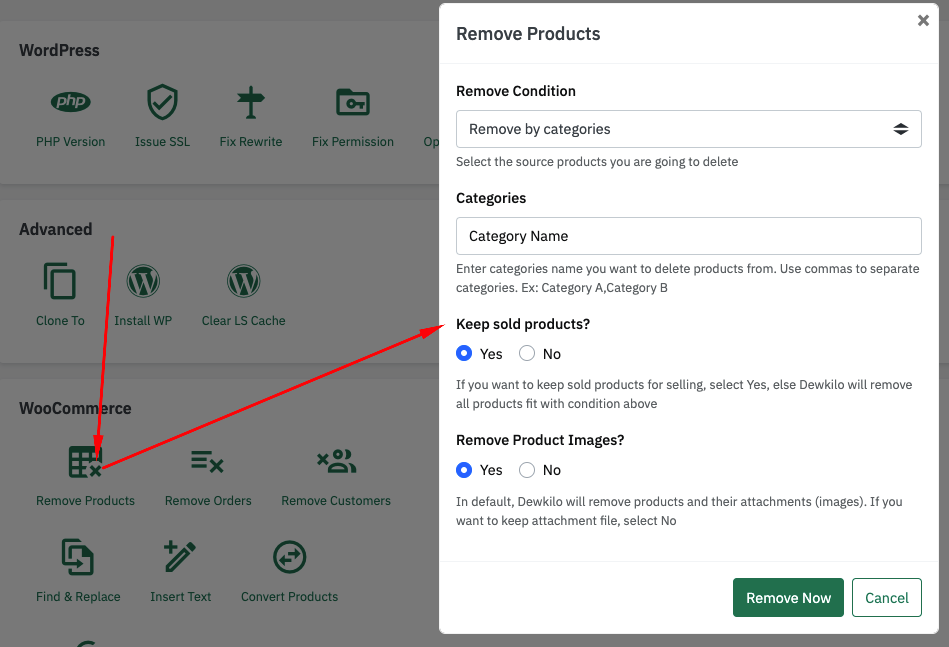Choose Yes for Remove Product Images
This screenshot has height=647, width=949.
coord(464,470)
